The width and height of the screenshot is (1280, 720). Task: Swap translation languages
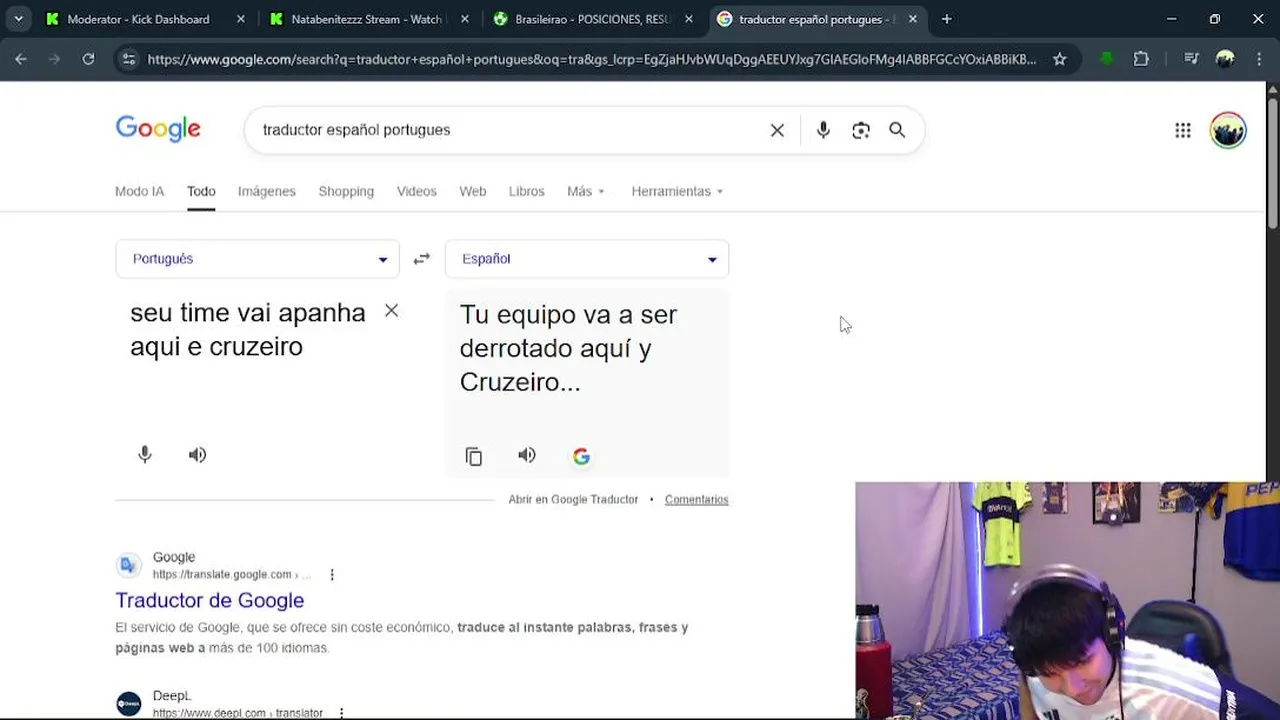(x=422, y=259)
